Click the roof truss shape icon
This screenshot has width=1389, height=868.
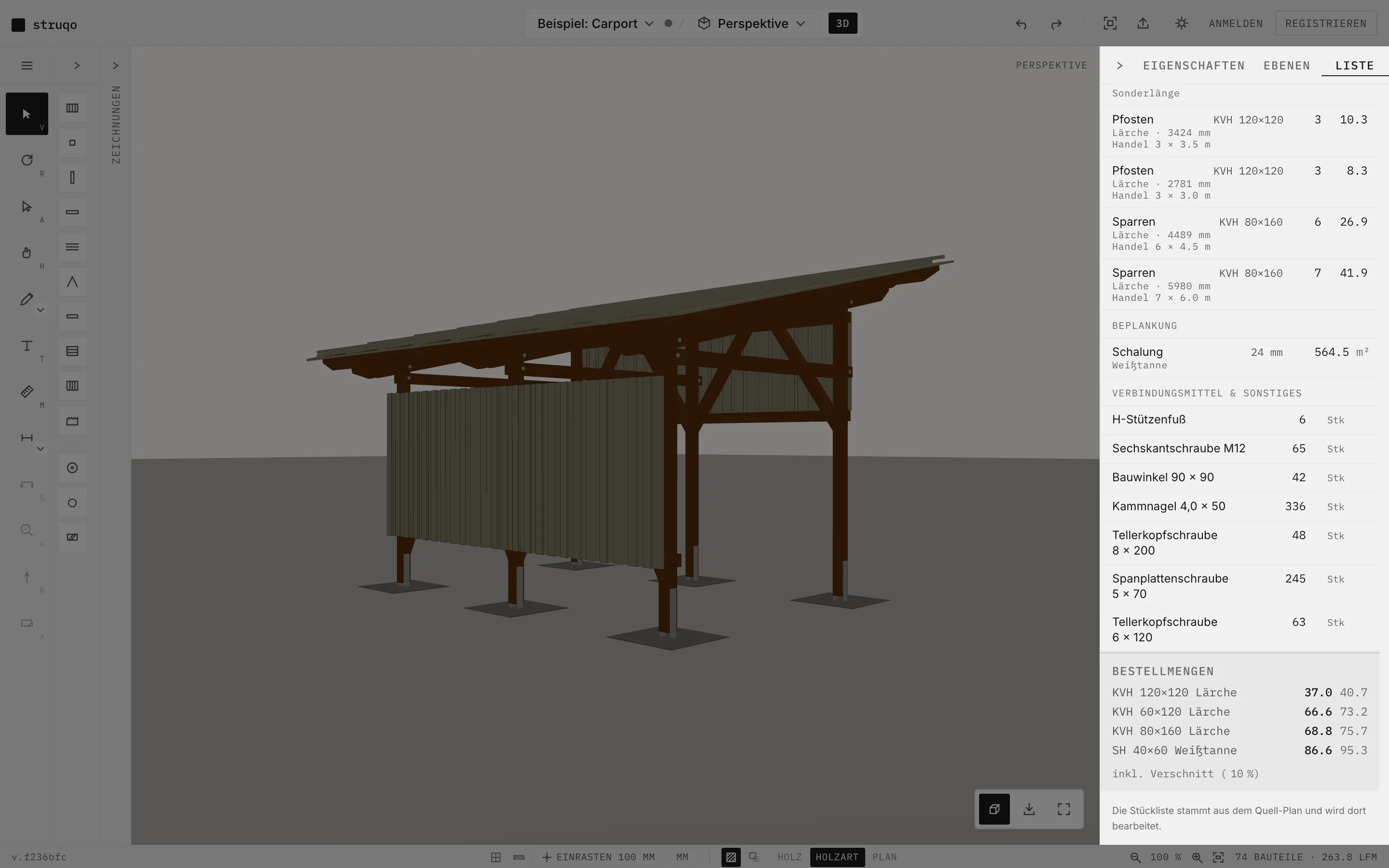coord(72,282)
